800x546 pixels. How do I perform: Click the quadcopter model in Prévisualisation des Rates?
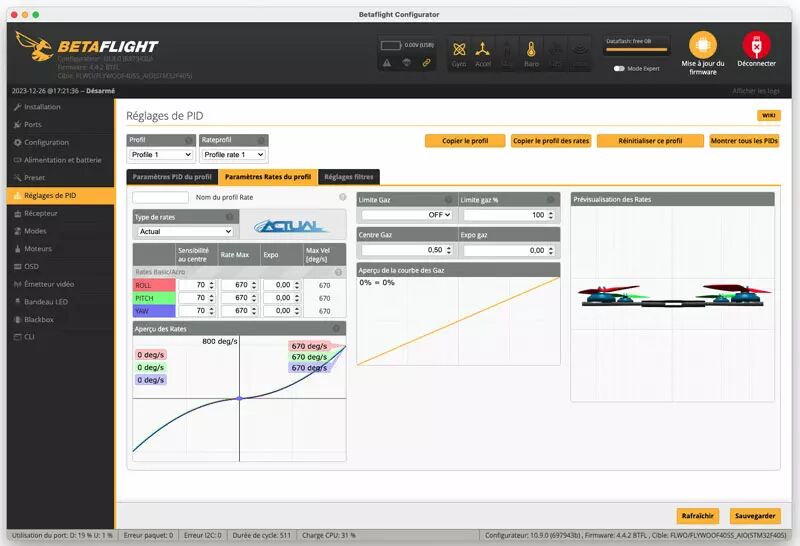pyautogui.click(x=673, y=296)
